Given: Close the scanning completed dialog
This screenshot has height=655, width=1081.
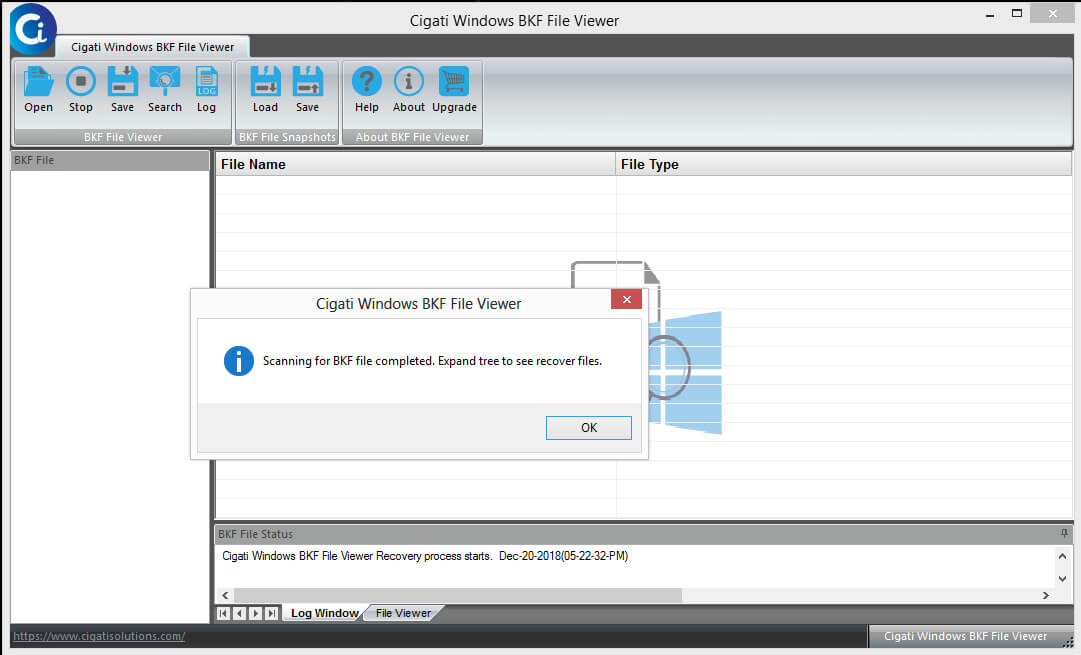Looking at the screenshot, I should click(626, 299).
